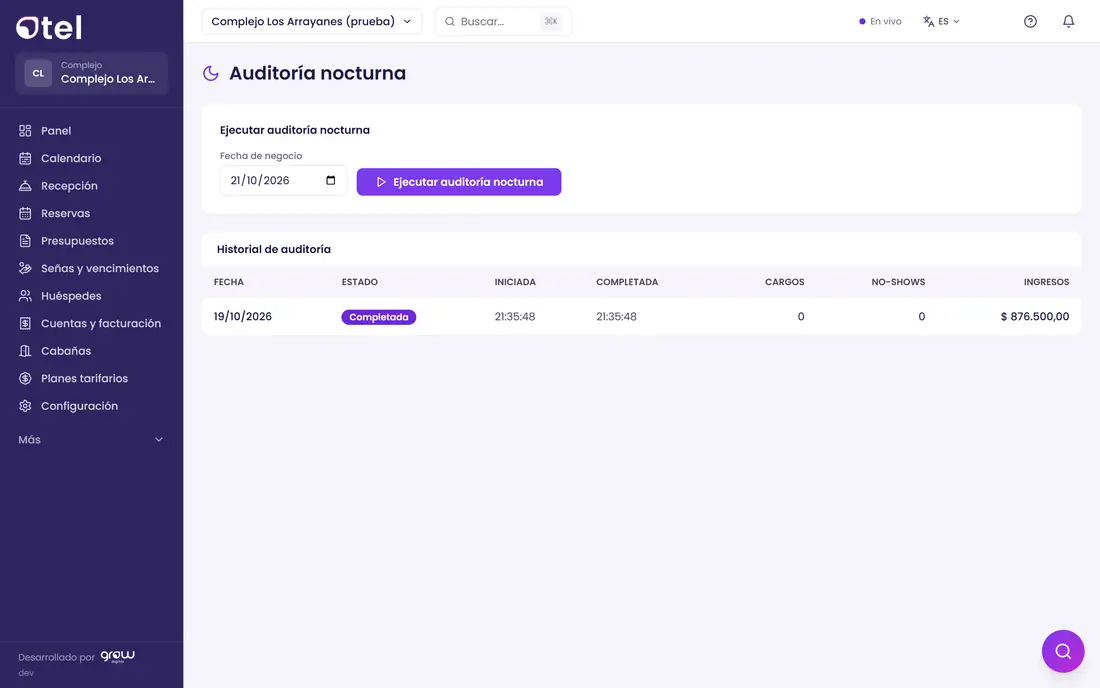Click the En vivo status indicator

pyautogui.click(x=880, y=21)
